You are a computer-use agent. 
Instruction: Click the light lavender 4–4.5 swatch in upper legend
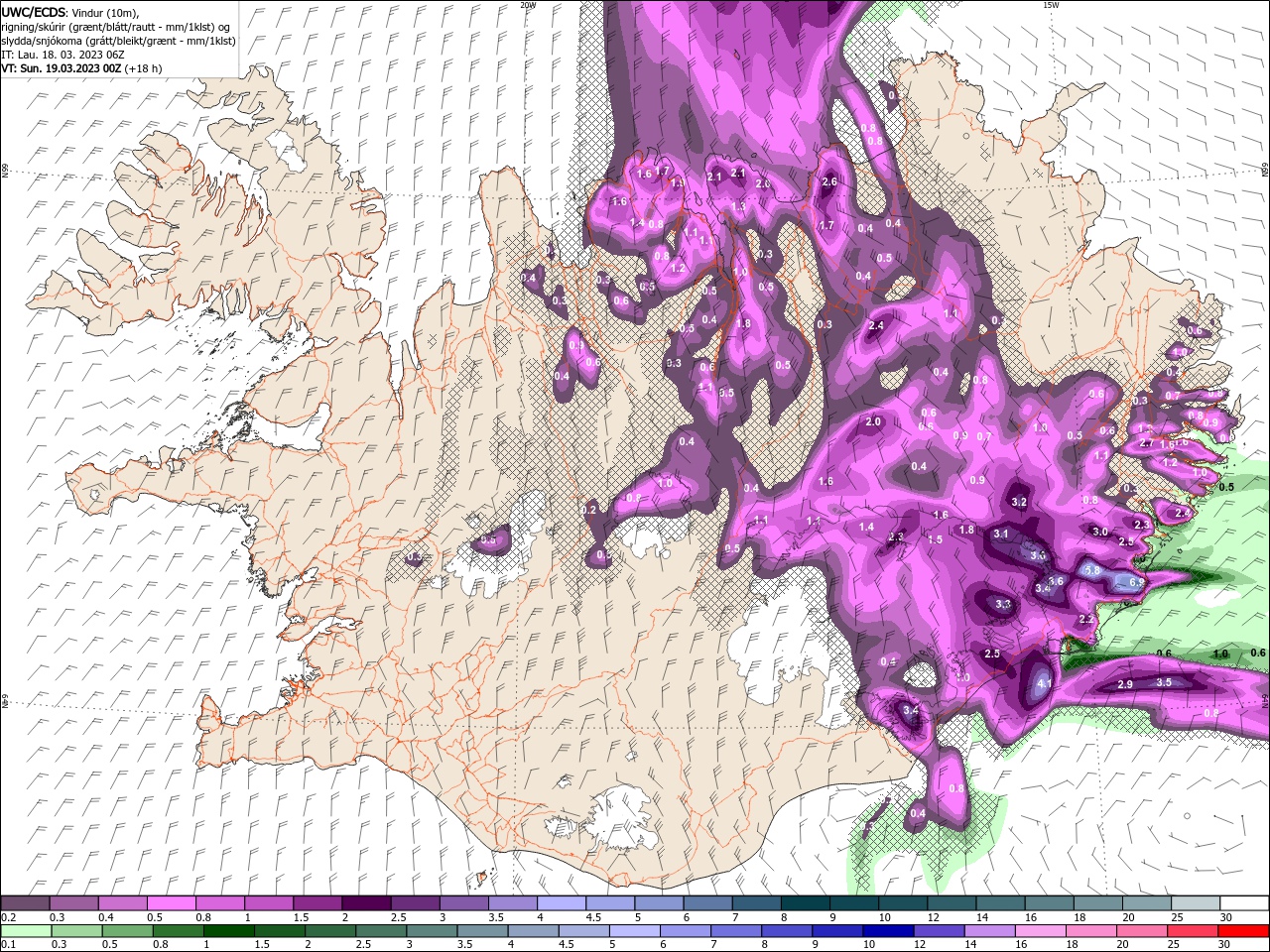(x=560, y=903)
